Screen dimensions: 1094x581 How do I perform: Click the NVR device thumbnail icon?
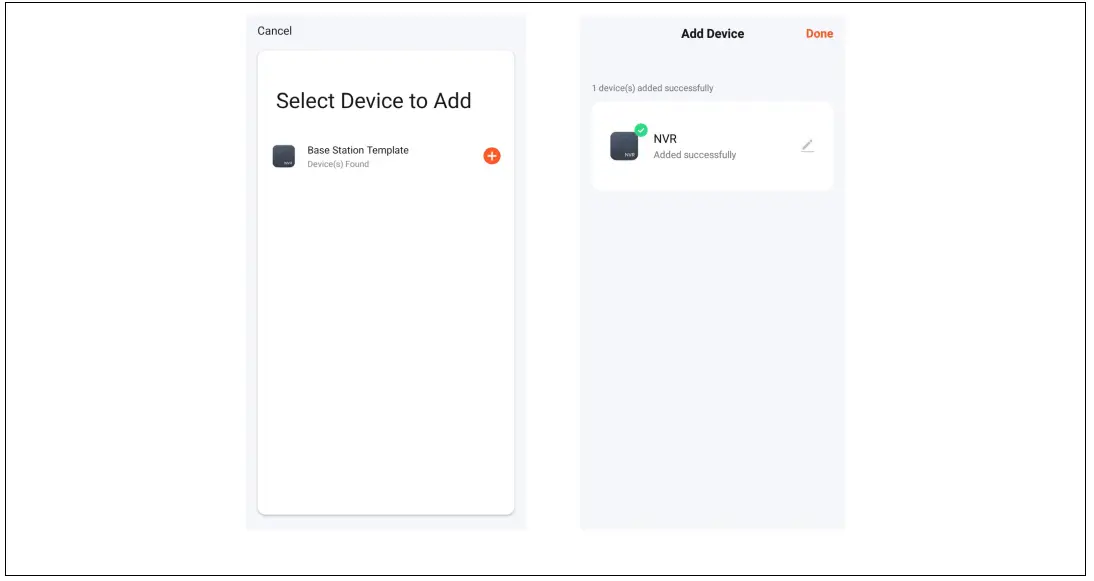point(624,146)
